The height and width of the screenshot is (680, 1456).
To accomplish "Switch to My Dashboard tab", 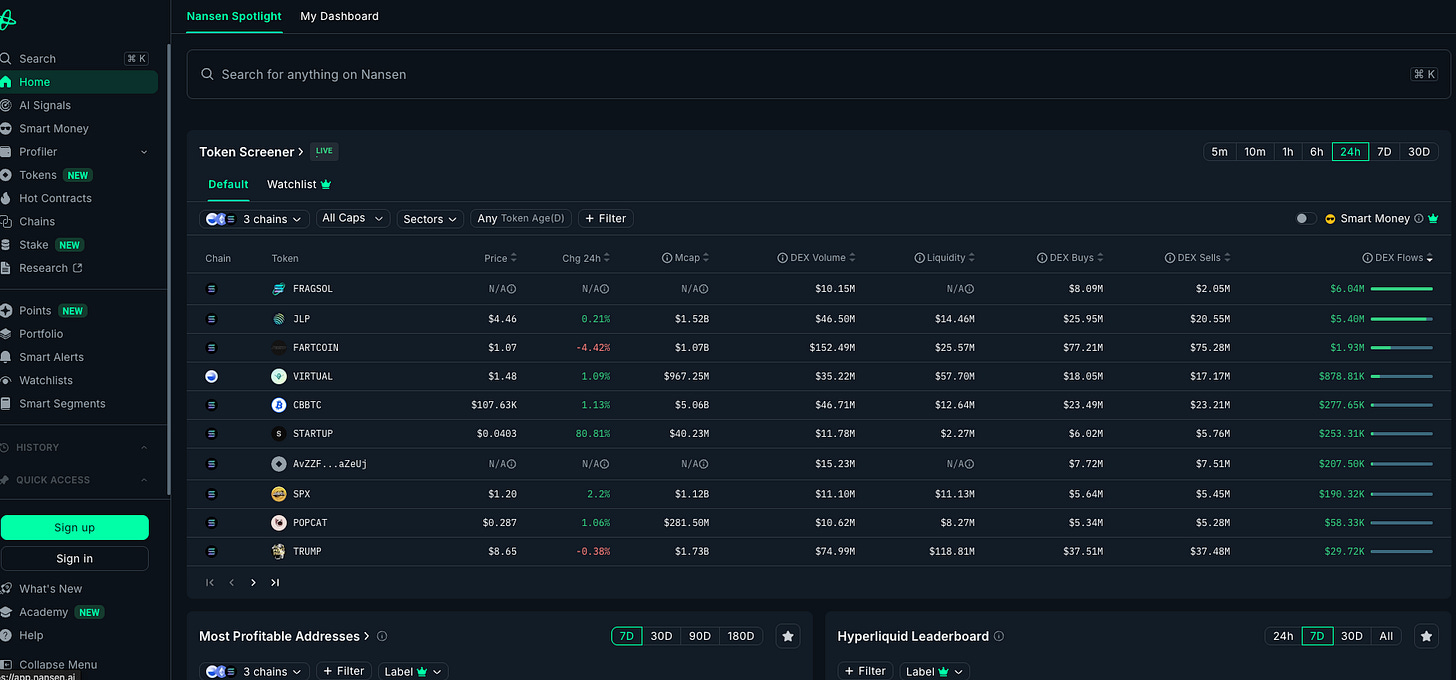I will 339,16.
